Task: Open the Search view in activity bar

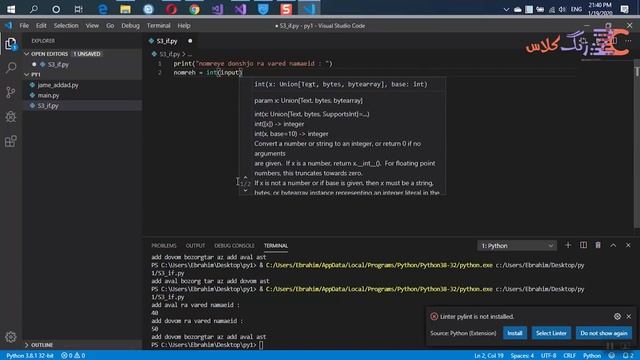Action: coord(11,68)
